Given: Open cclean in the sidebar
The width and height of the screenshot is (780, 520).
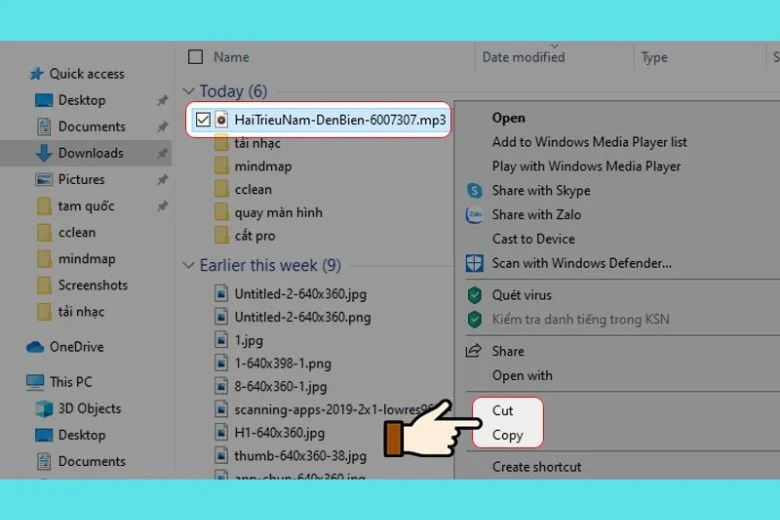Looking at the screenshot, I should coord(77,232).
